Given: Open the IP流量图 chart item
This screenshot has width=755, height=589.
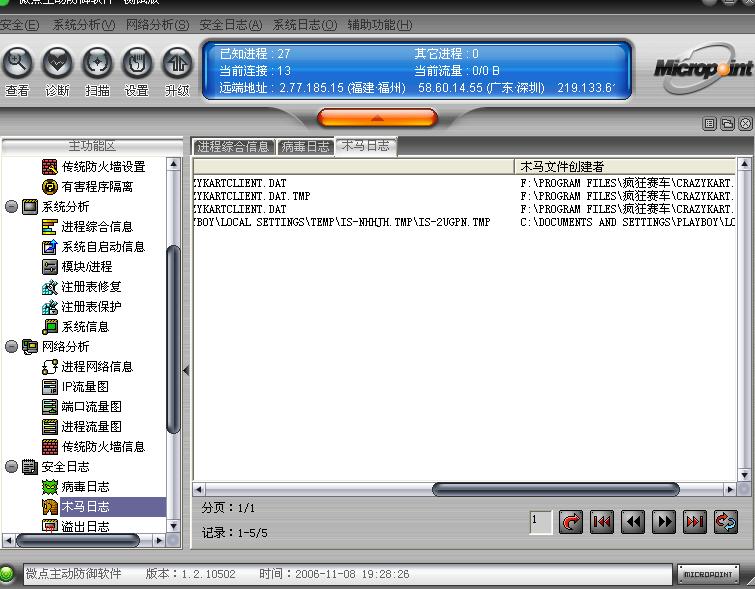Looking at the screenshot, I should coord(76,387).
